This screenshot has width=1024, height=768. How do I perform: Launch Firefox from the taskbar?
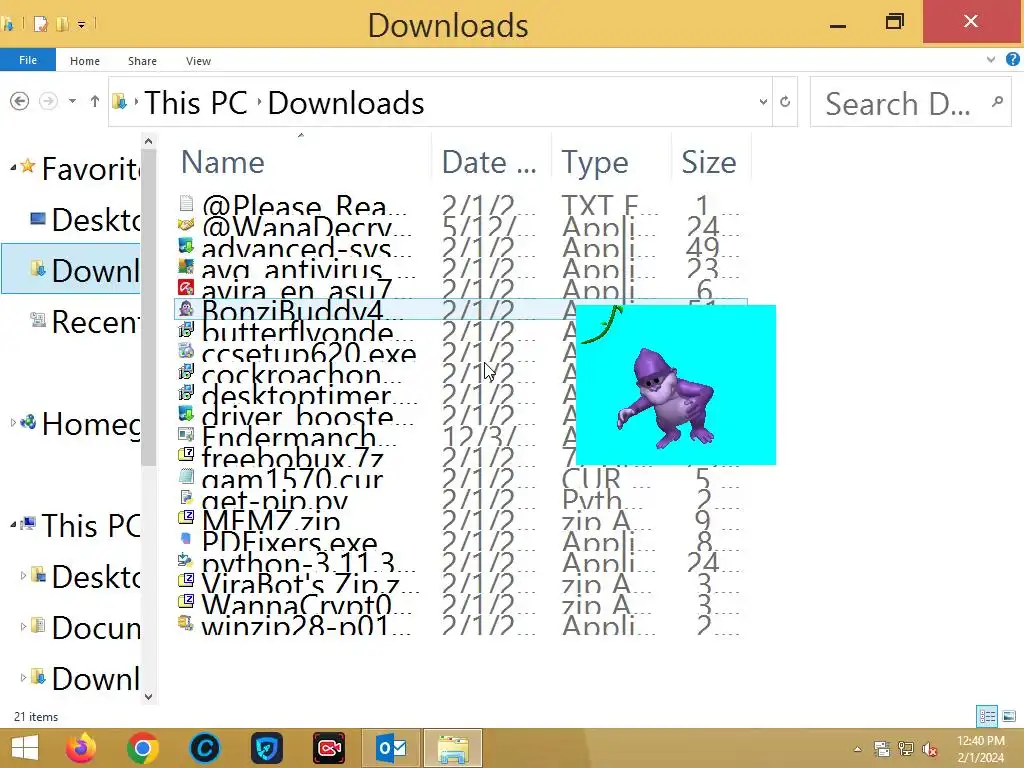pyautogui.click(x=81, y=748)
